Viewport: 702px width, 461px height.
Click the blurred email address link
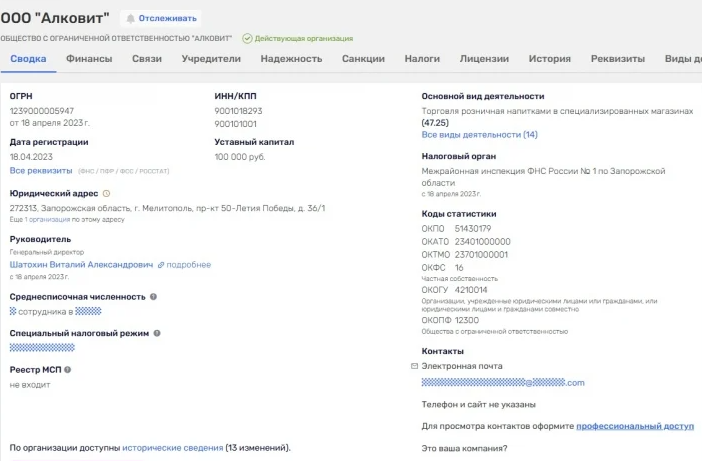click(x=503, y=383)
